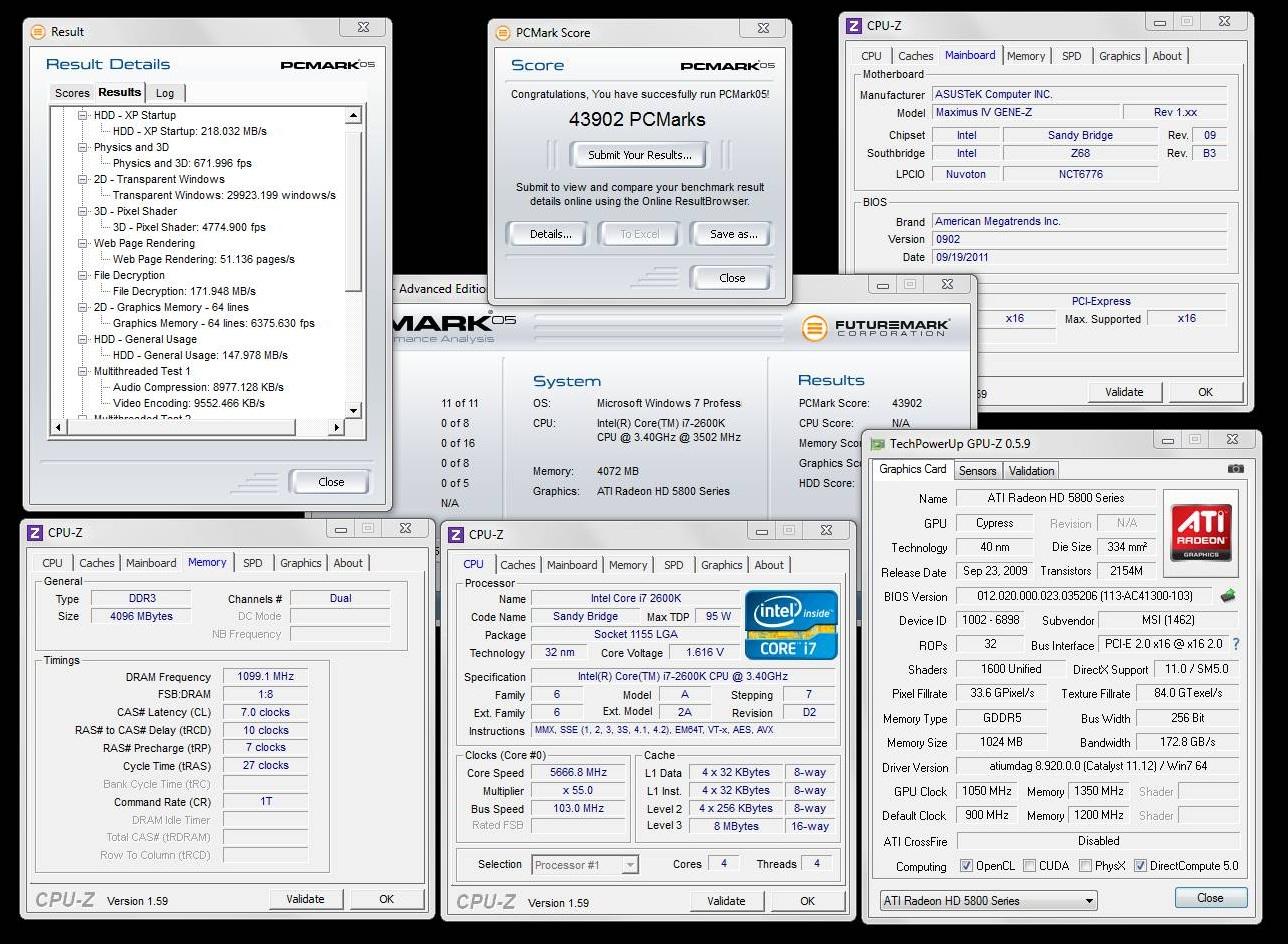
Task: Click the Futuremark Corporation logo
Action: tap(875, 327)
